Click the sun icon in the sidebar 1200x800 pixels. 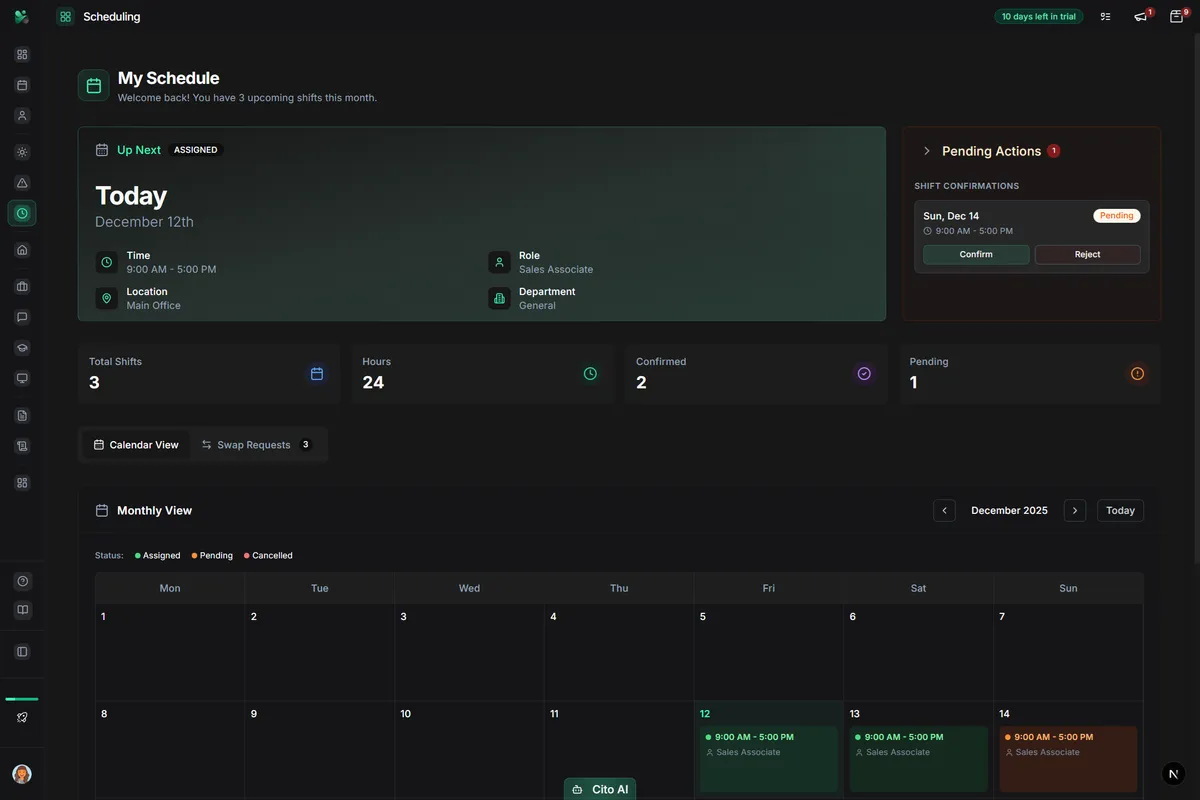click(22, 152)
